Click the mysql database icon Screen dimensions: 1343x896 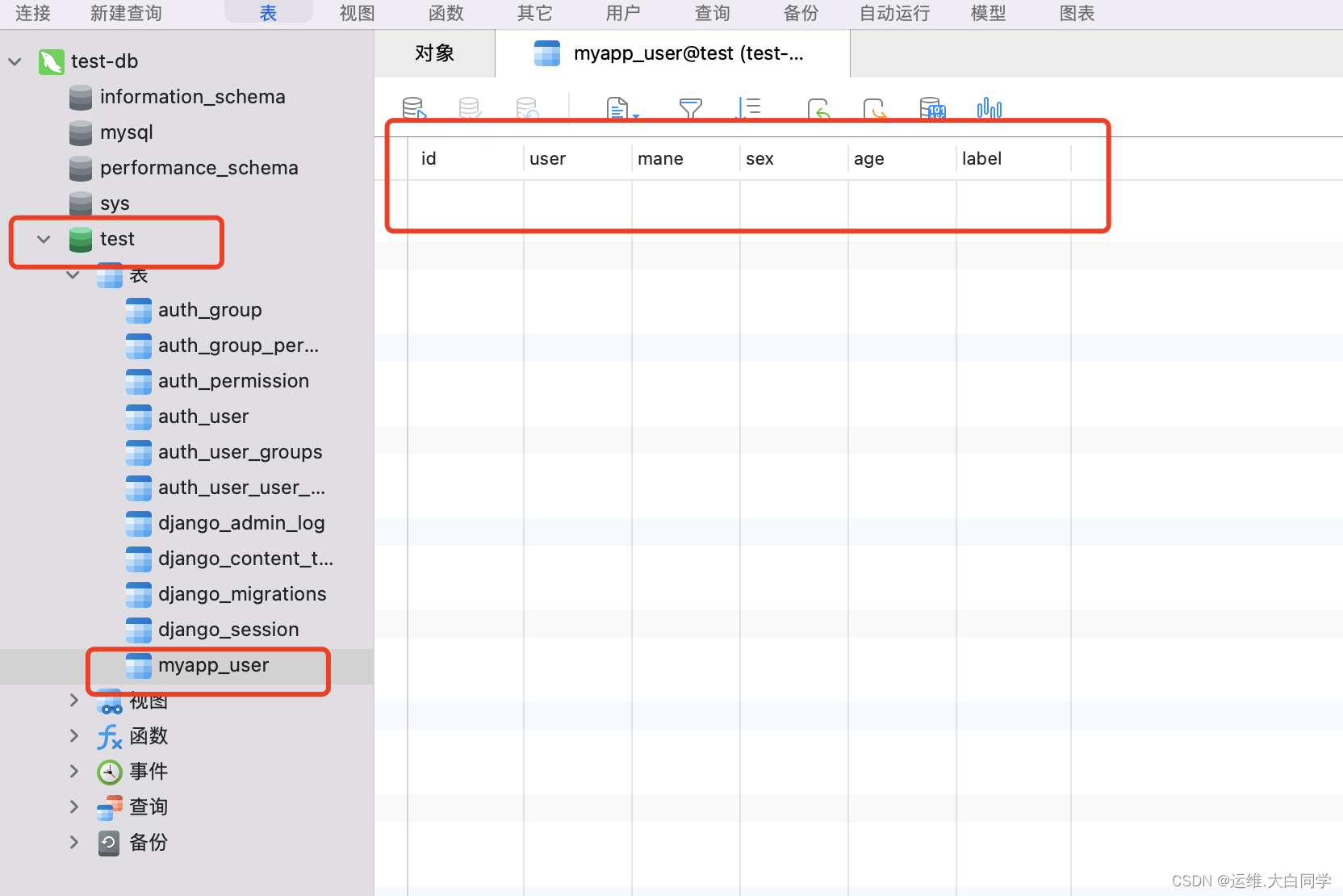click(x=81, y=133)
